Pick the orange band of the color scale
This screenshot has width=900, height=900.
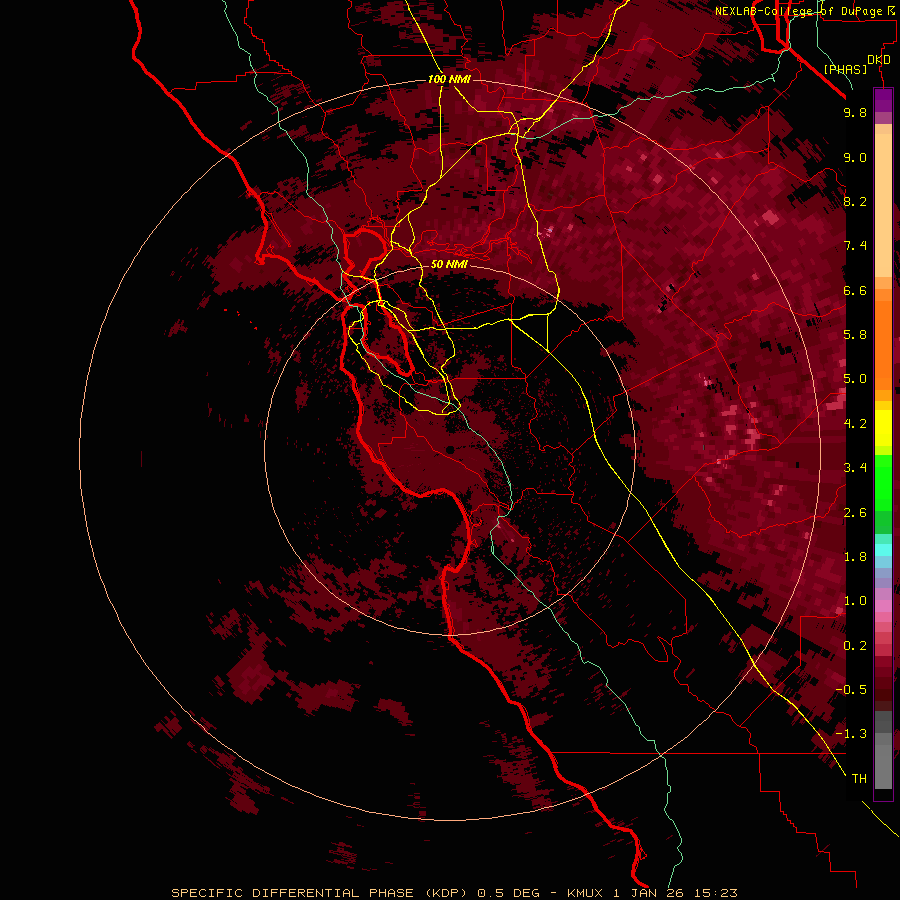click(883, 344)
